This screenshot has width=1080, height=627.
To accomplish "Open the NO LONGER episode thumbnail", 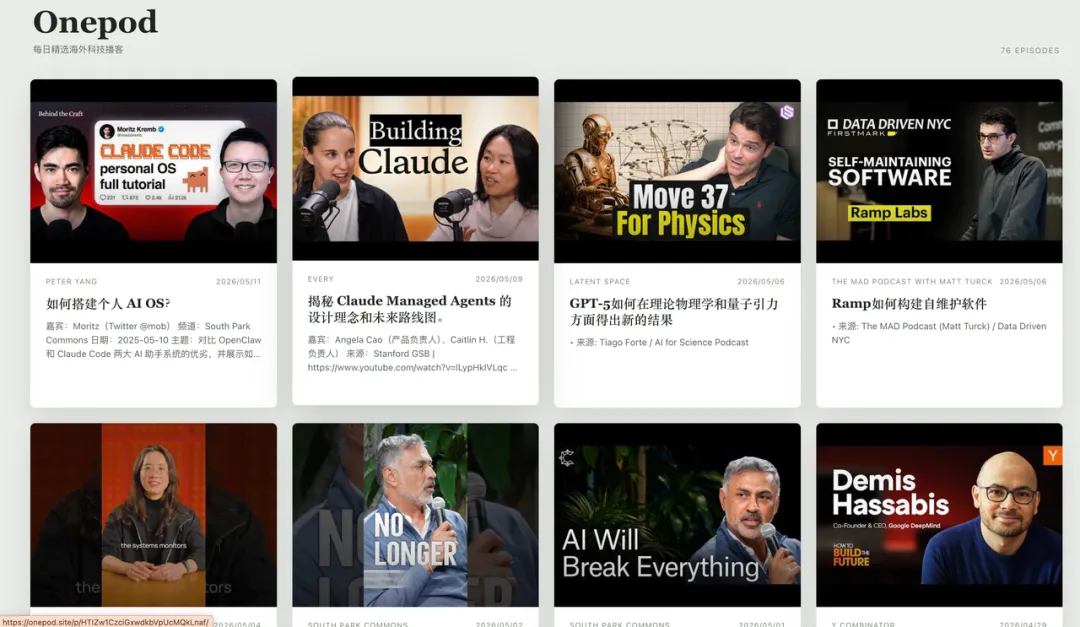I will pyautogui.click(x=415, y=515).
